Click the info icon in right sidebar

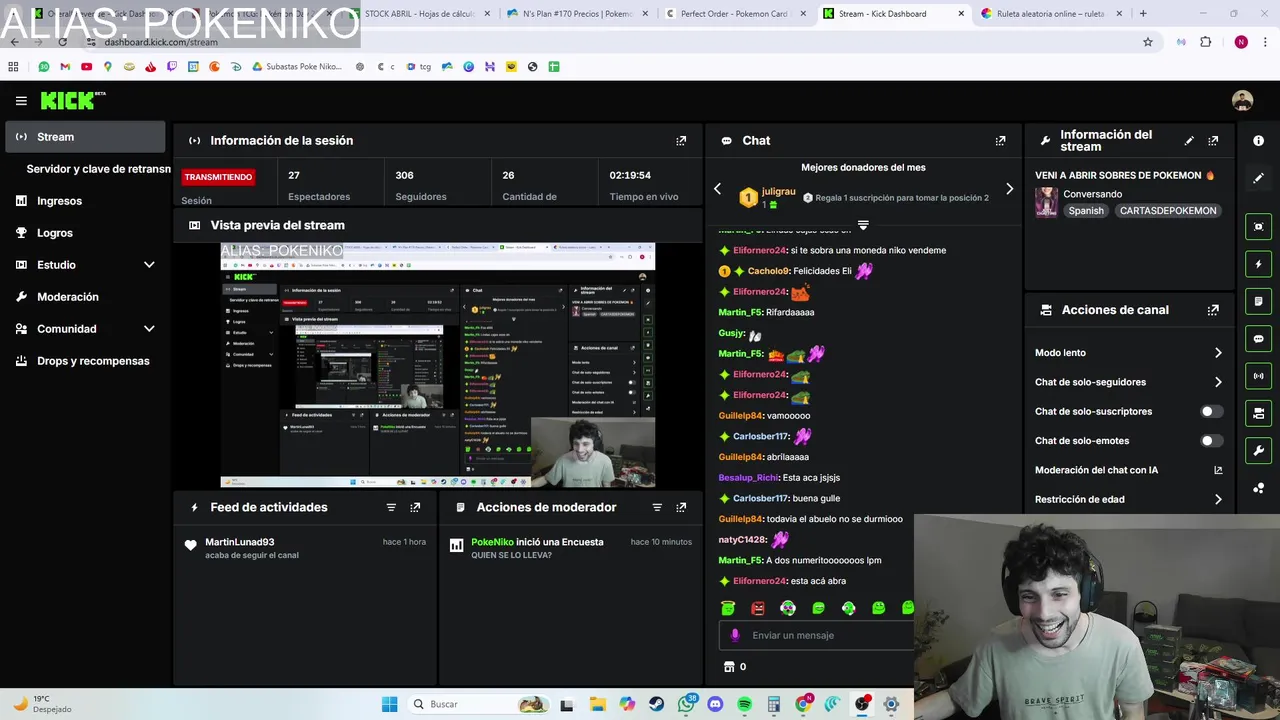(1258, 141)
